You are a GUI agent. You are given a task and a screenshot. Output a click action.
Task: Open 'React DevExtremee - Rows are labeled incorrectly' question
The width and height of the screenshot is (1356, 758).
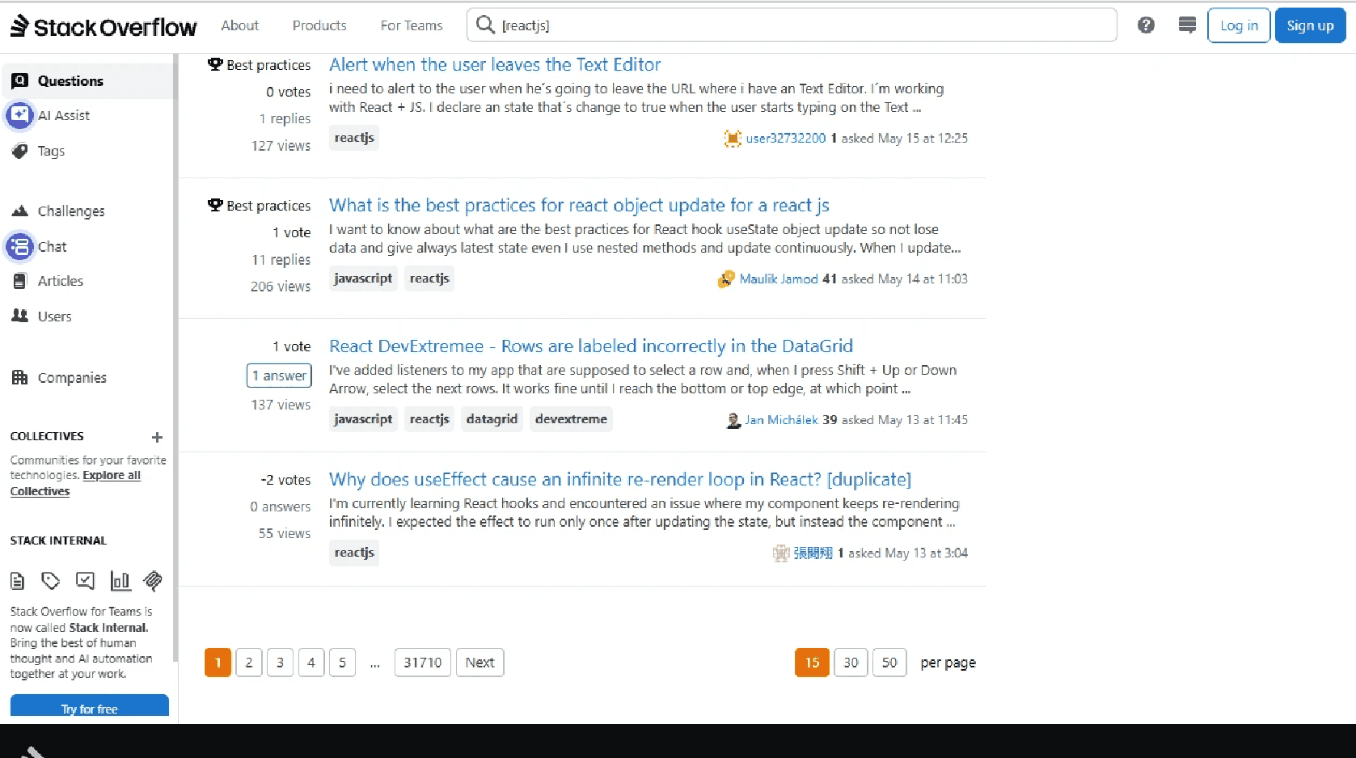591,347
